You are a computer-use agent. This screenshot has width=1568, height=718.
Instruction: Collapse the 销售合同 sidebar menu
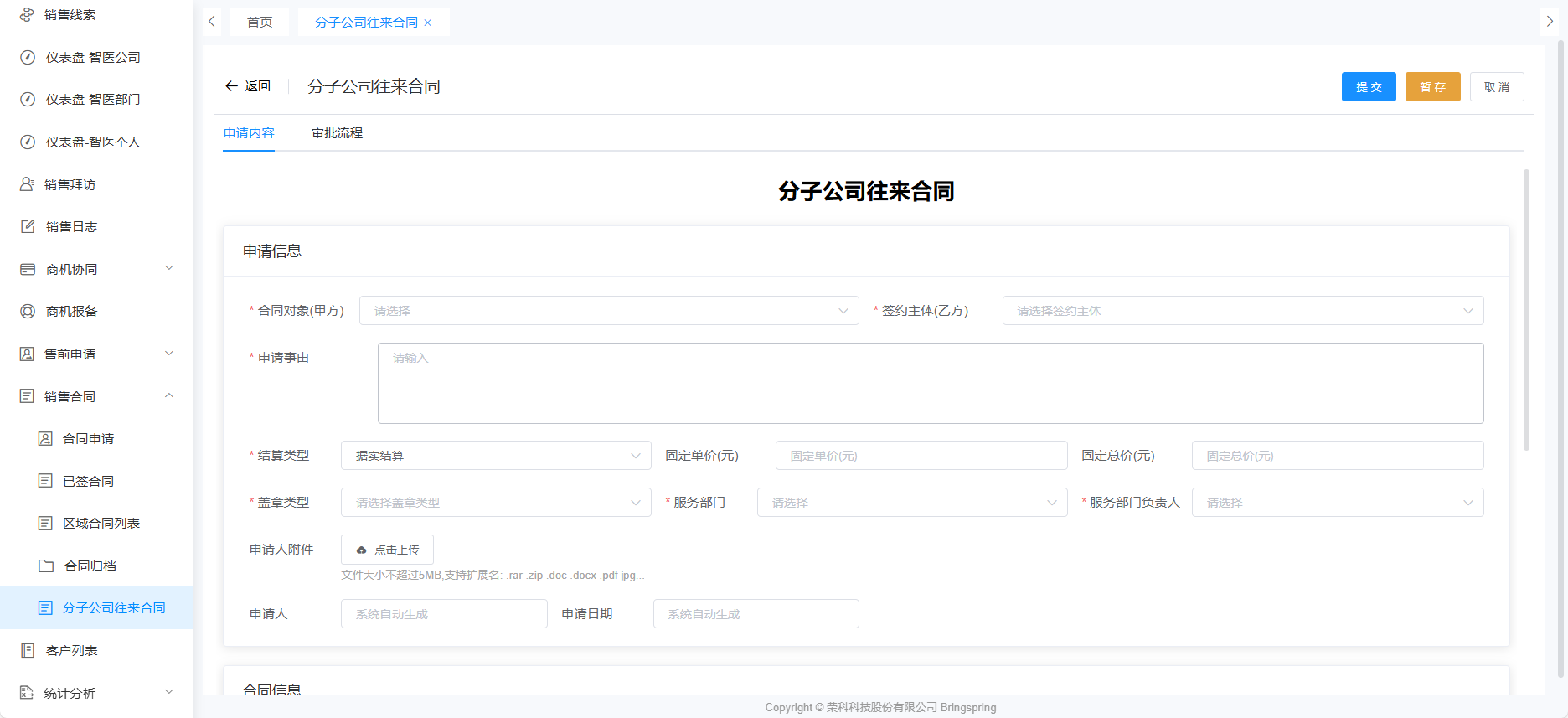(169, 395)
